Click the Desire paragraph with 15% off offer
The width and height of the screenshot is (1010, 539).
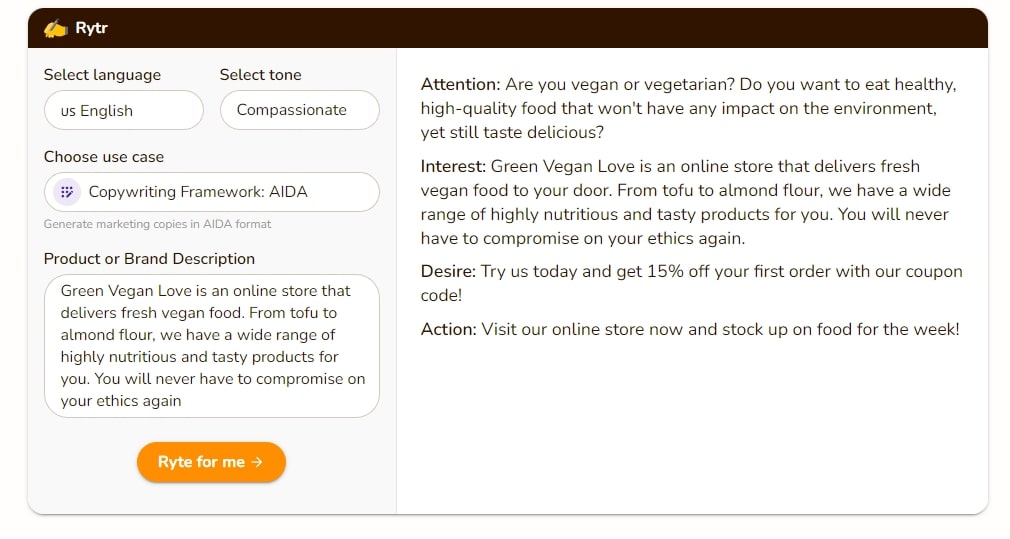[x=691, y=283]
